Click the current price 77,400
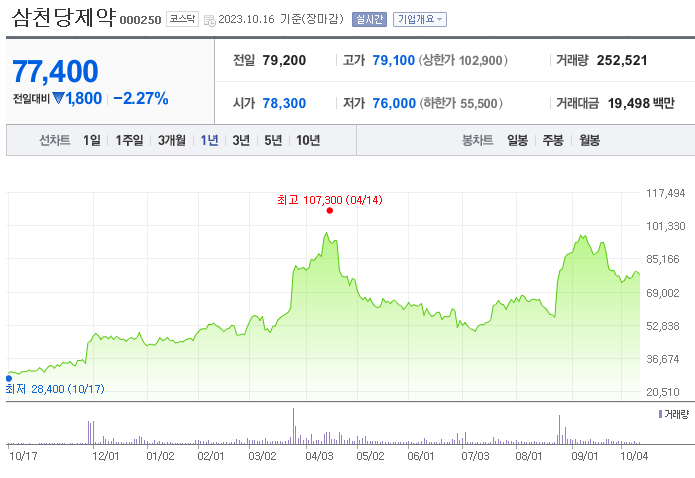 55,71
